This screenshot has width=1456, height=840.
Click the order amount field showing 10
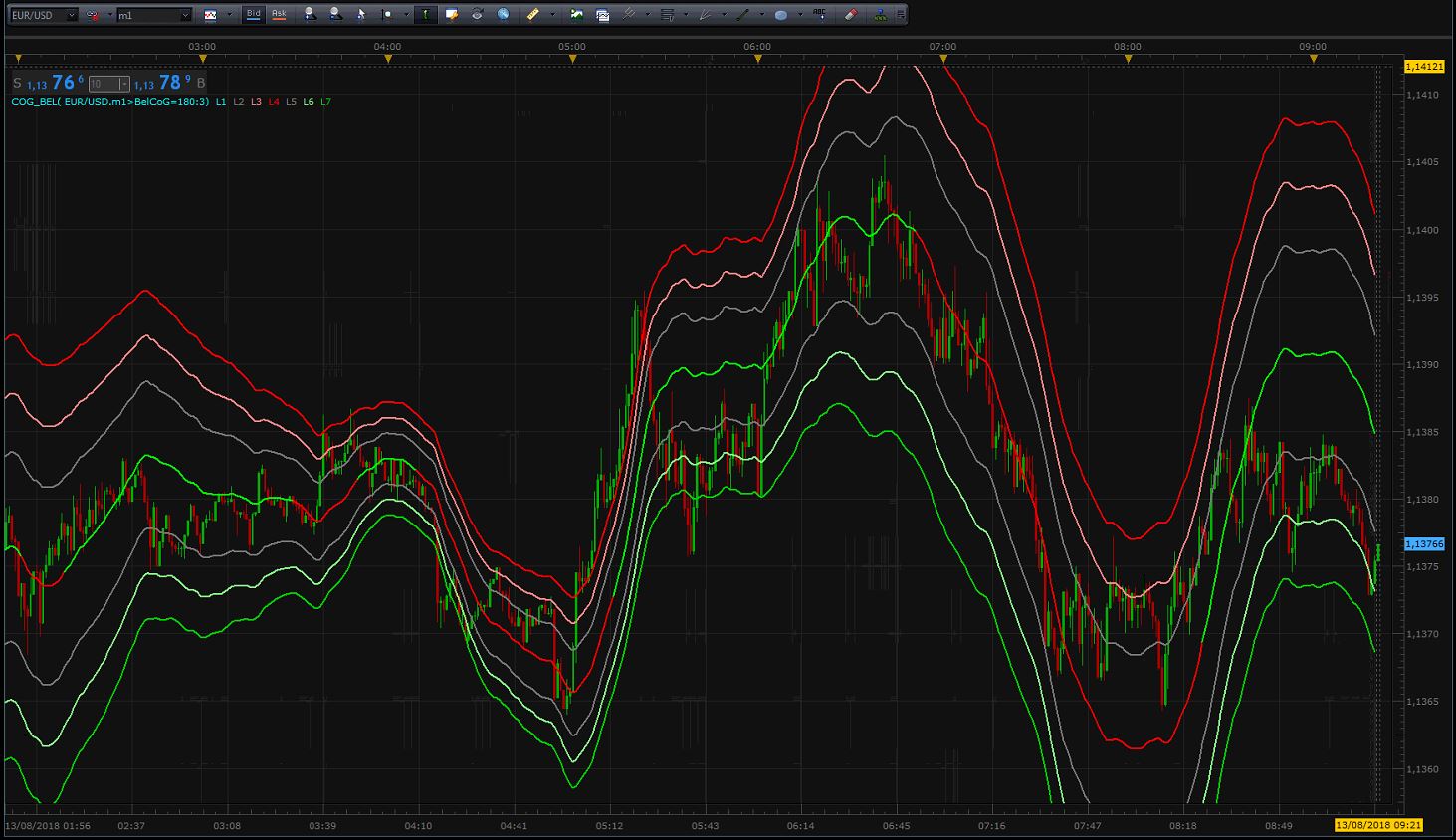pyautogui.click(x=109, y=84)
